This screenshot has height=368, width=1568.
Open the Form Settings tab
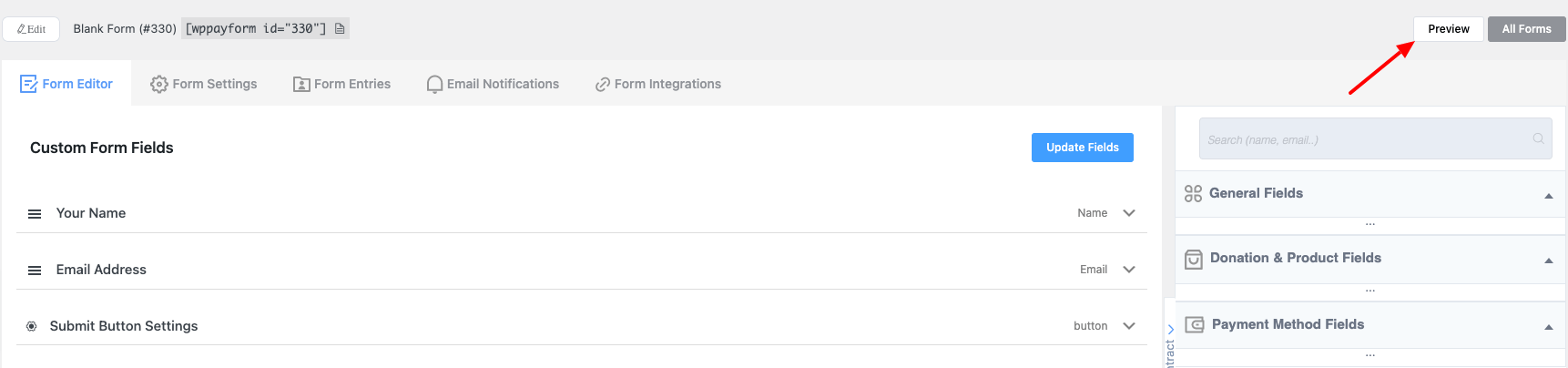[x=204, y=84]
